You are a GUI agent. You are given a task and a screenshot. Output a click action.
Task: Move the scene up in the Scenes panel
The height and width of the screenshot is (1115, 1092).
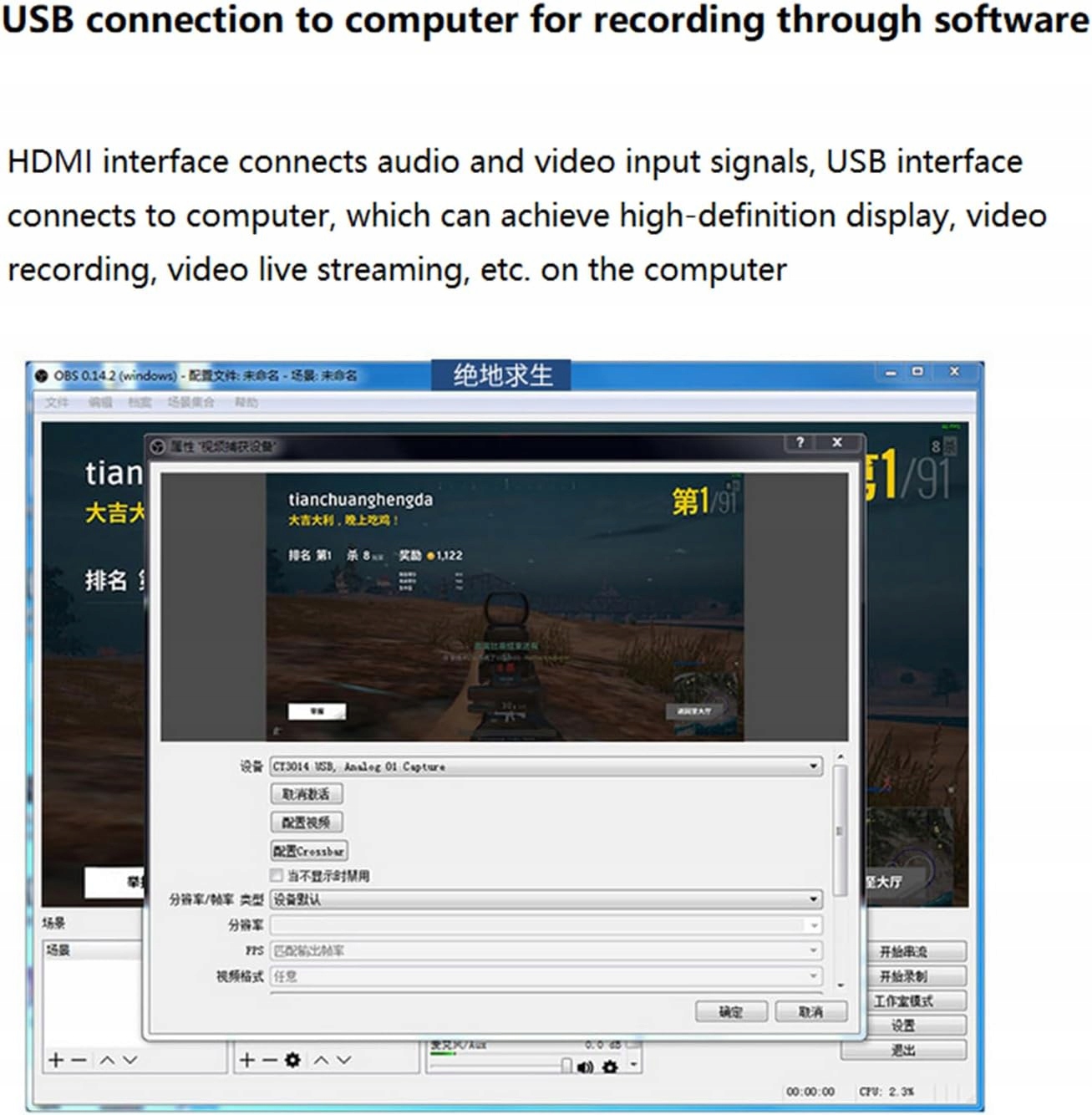[x=107, y=1060]
